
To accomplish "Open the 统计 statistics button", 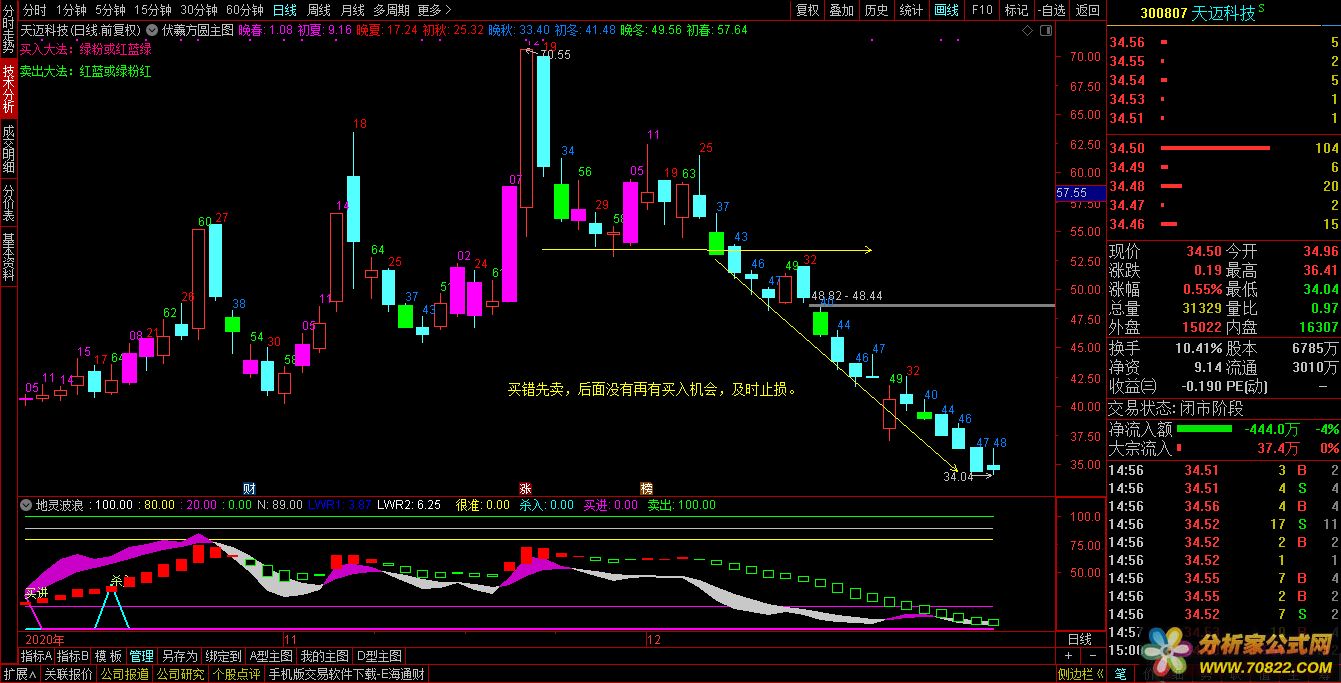I will click(x=911, y=10).
